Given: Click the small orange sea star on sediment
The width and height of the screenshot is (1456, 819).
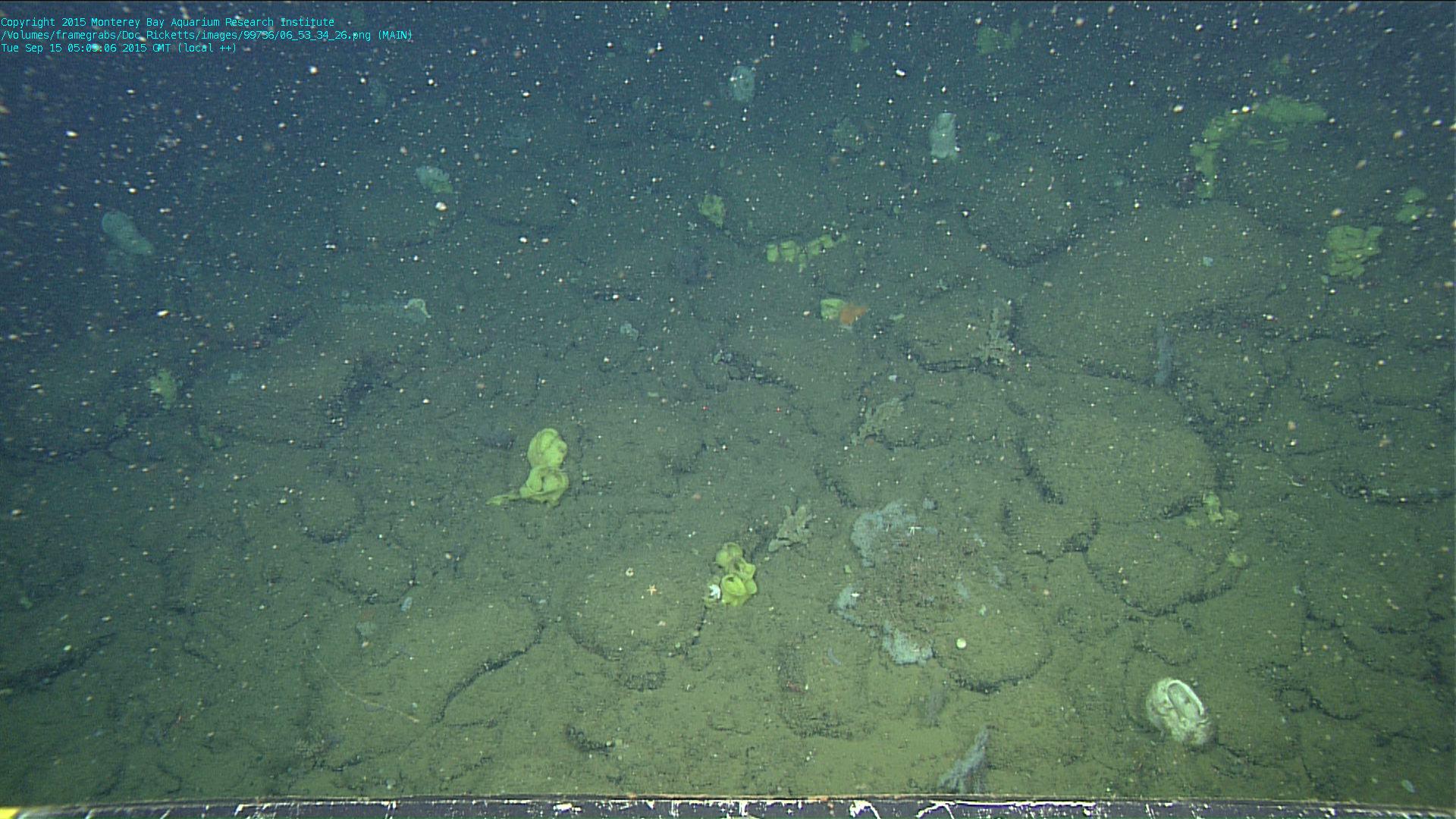Looking at the screenshot, I should [651, 588].
